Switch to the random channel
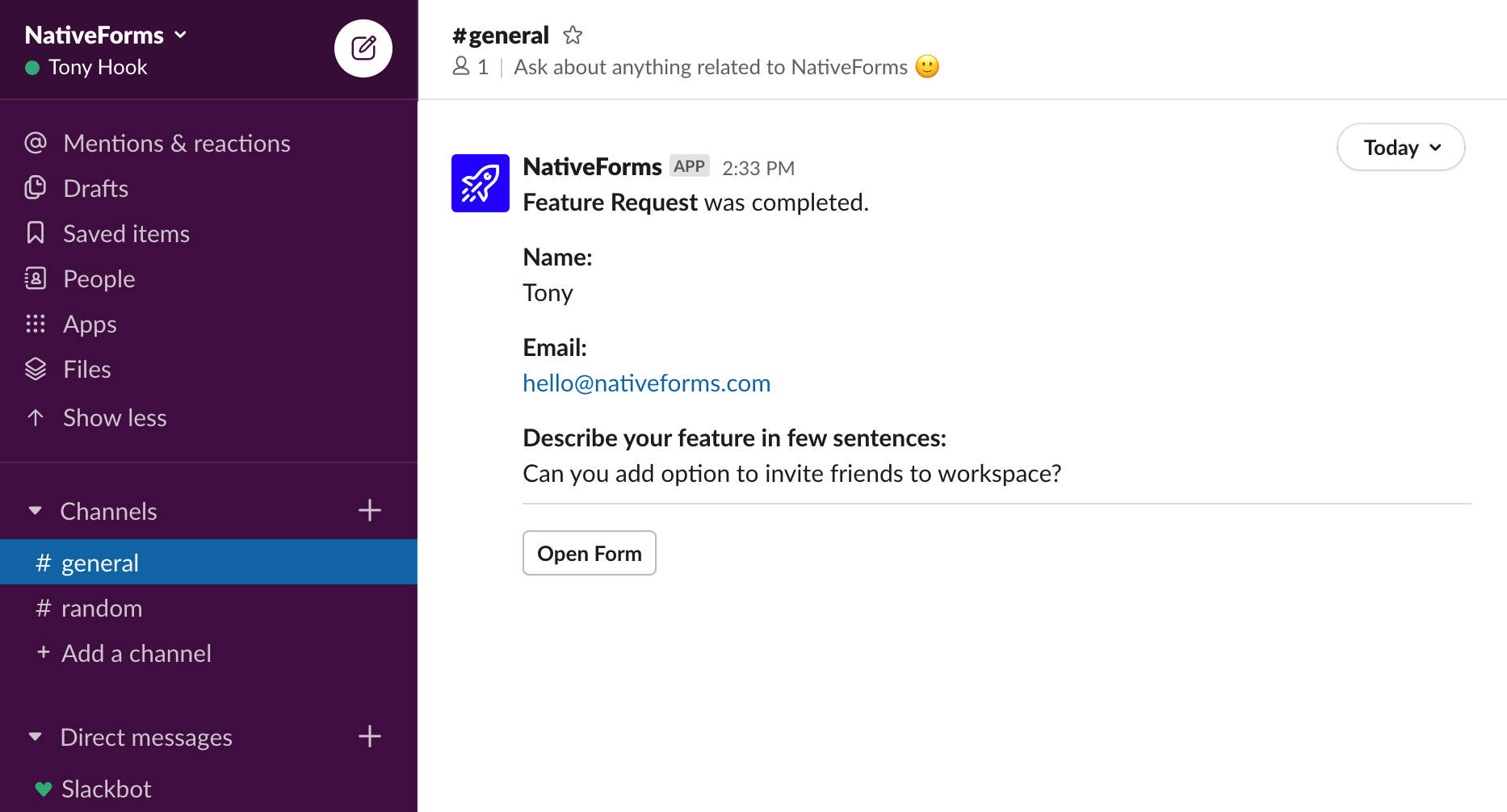The width and height of the screenshot is (1507, 812). coord(101,609)
